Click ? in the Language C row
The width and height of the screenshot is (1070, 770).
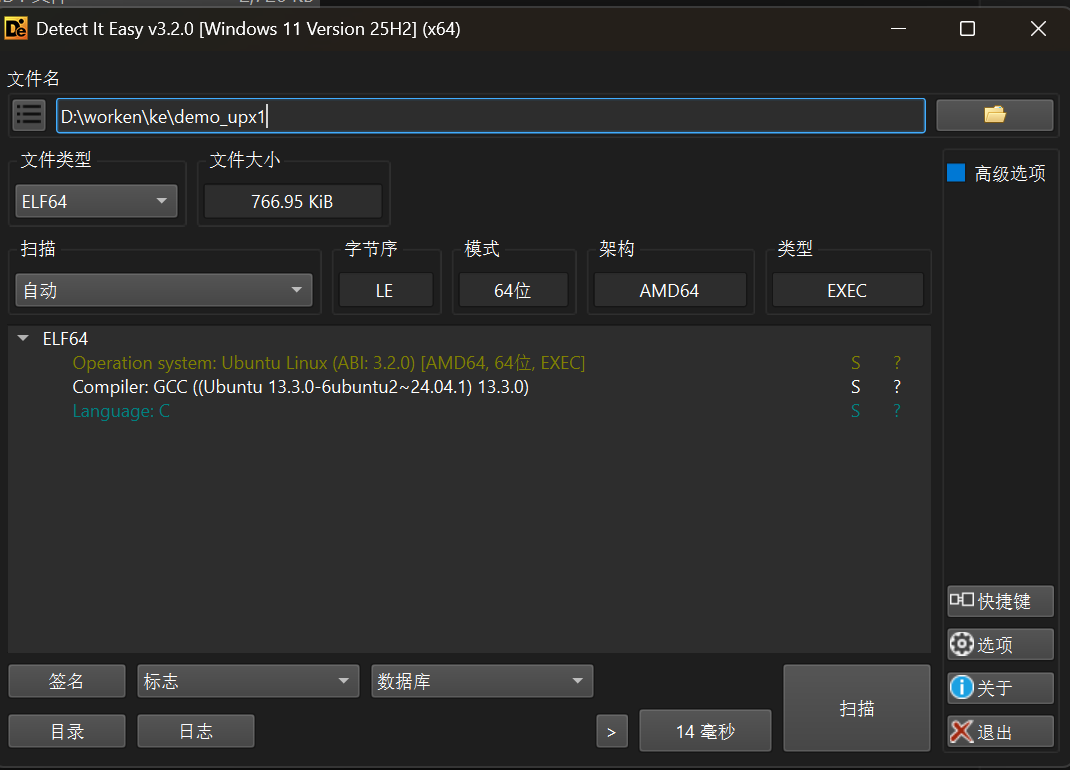click(897, 411)
